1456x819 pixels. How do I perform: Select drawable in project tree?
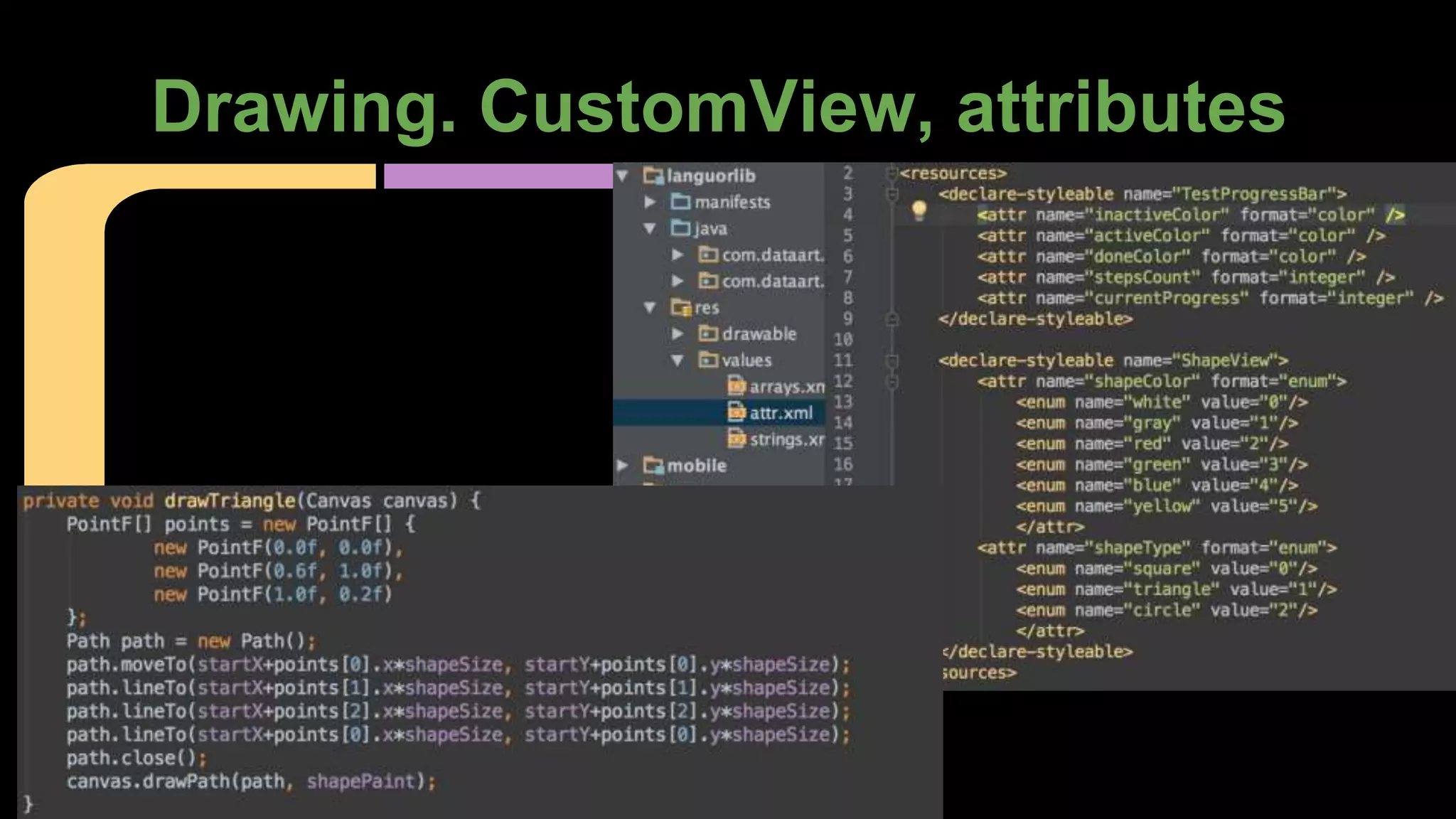pyautogui.click(x=759, y=333)
